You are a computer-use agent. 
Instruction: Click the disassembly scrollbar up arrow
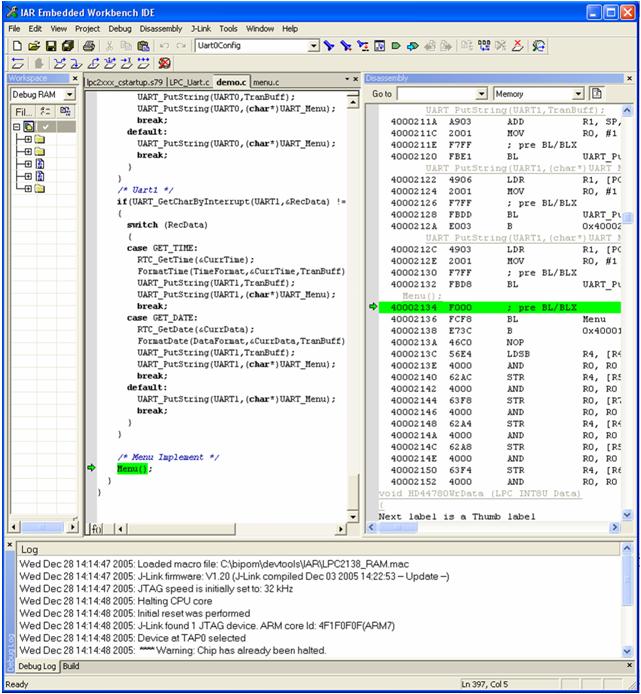(x=627, y=110)
